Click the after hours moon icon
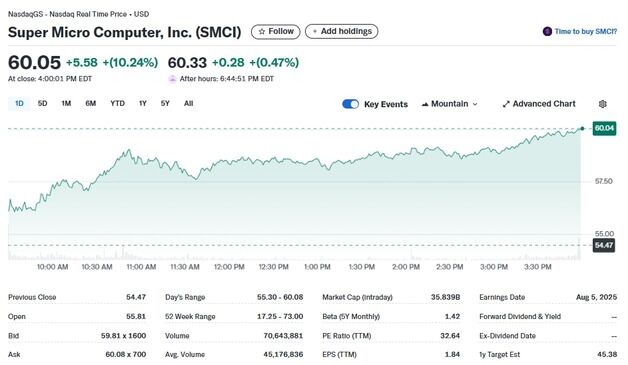The height and width of the screenshot is (365, 628). (x=172, y=79)
